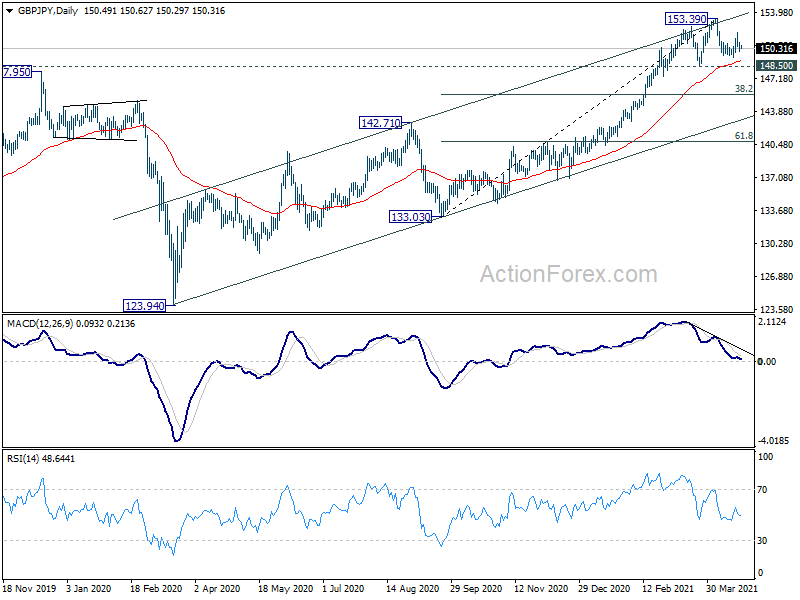Screen dimensions: 800x600
Task: Select the 133.030 low price label
Action: 411,217
